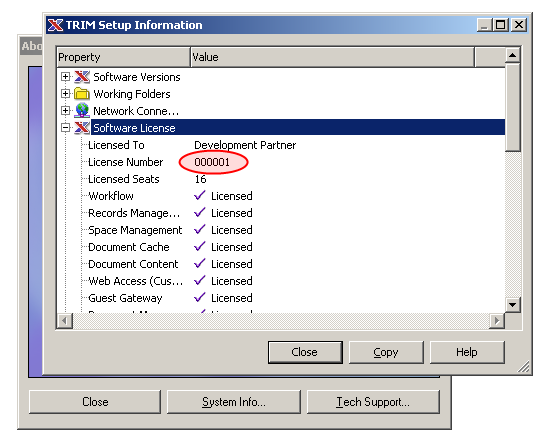Click the vertical scrollbar up arrow
Viewport: 543px width, 437px height.
tap(513, 55)
